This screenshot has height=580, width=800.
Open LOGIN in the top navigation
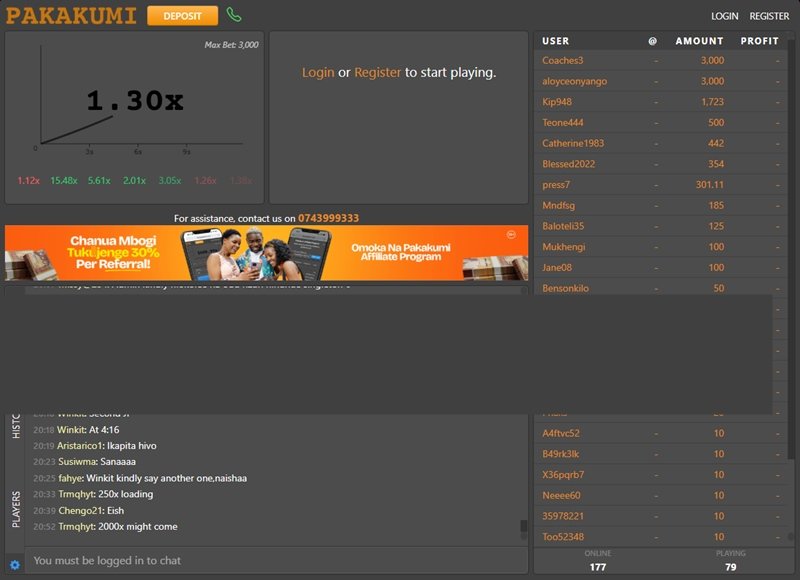pyautogui.click(x=725, y=16)
